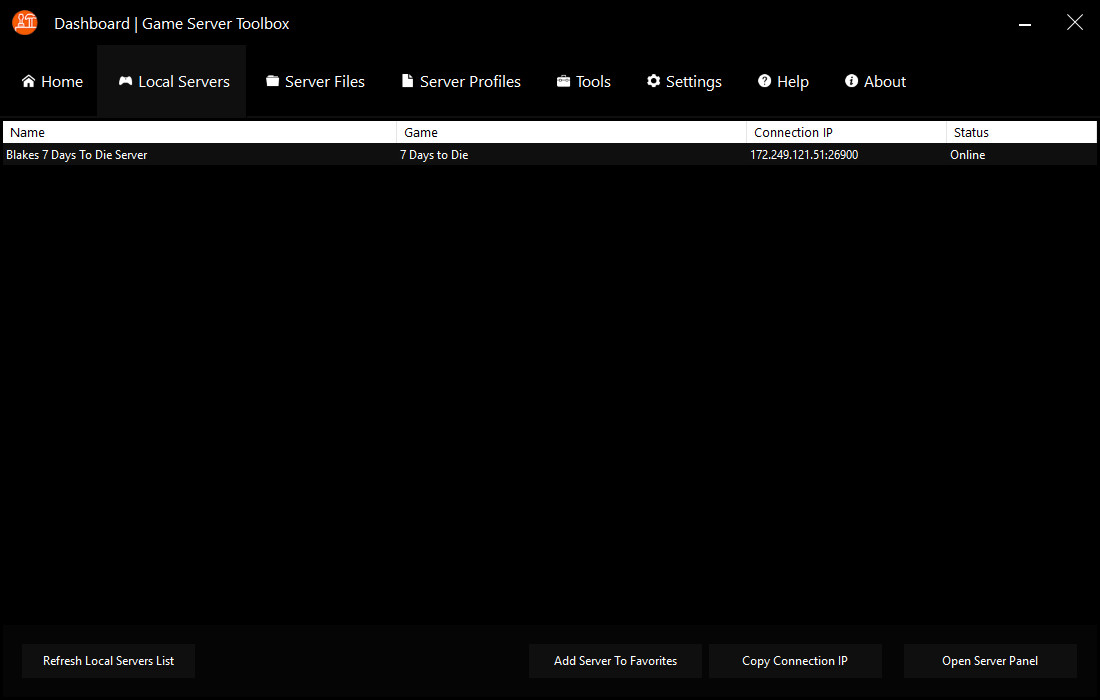Open the Server Profiles tab
The image size is (1100, 700).
[460, 81]
